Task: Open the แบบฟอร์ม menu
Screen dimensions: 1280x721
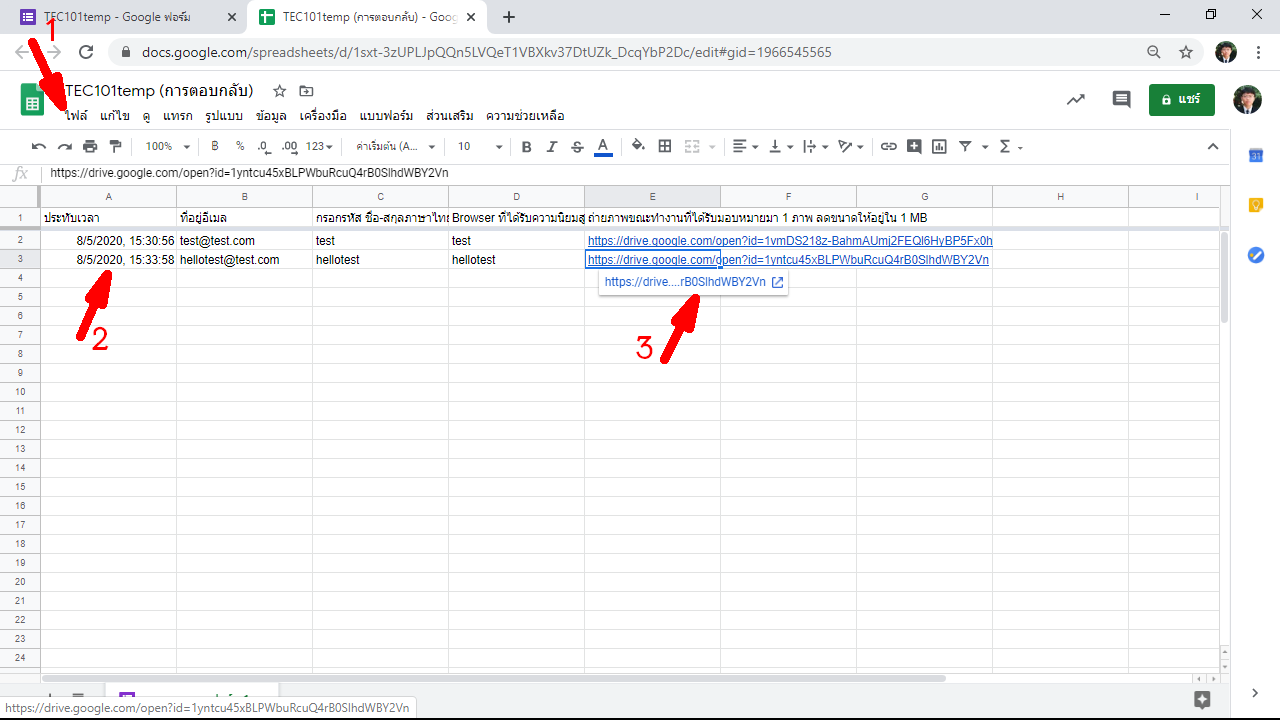Action: (386, 116)
